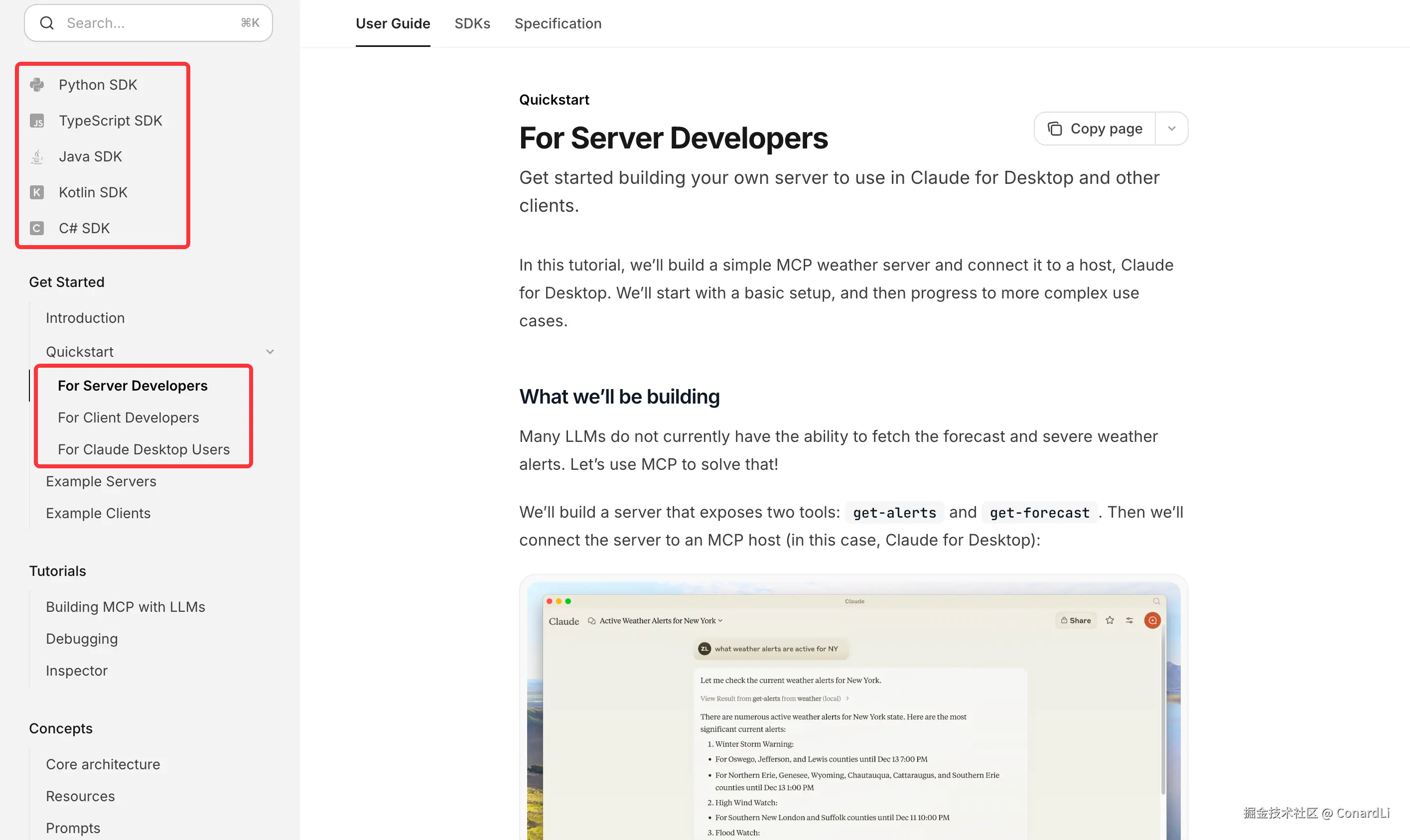Click the Python SDK snake icon

(37, 85)
